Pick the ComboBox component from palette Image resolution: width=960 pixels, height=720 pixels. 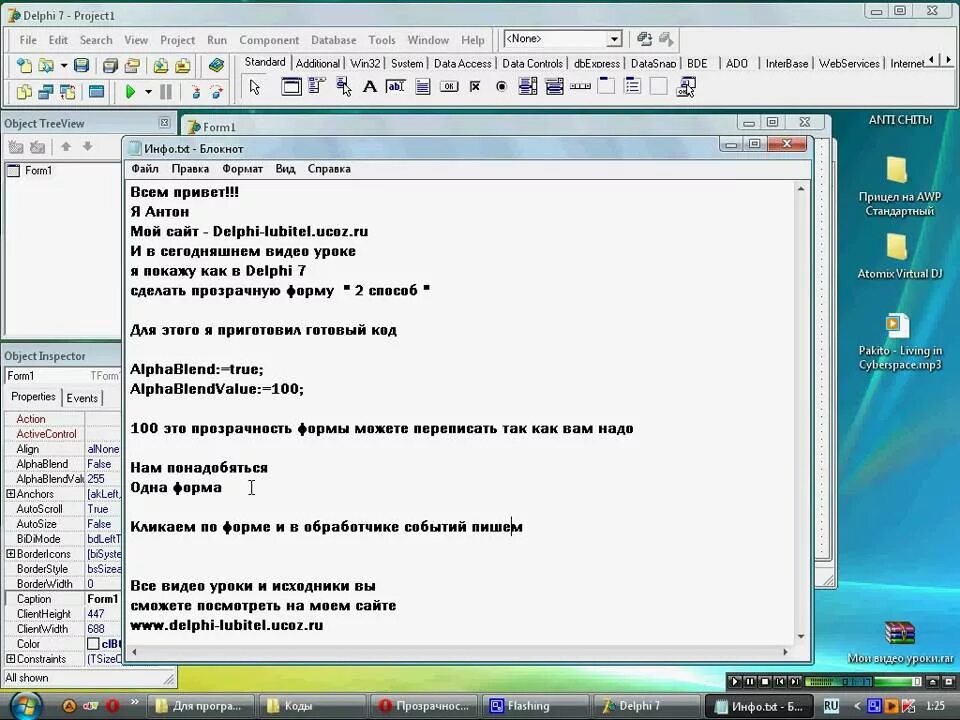554,86
